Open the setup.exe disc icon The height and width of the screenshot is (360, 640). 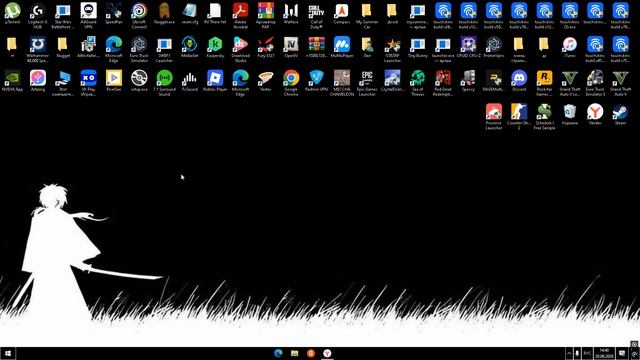139,81
